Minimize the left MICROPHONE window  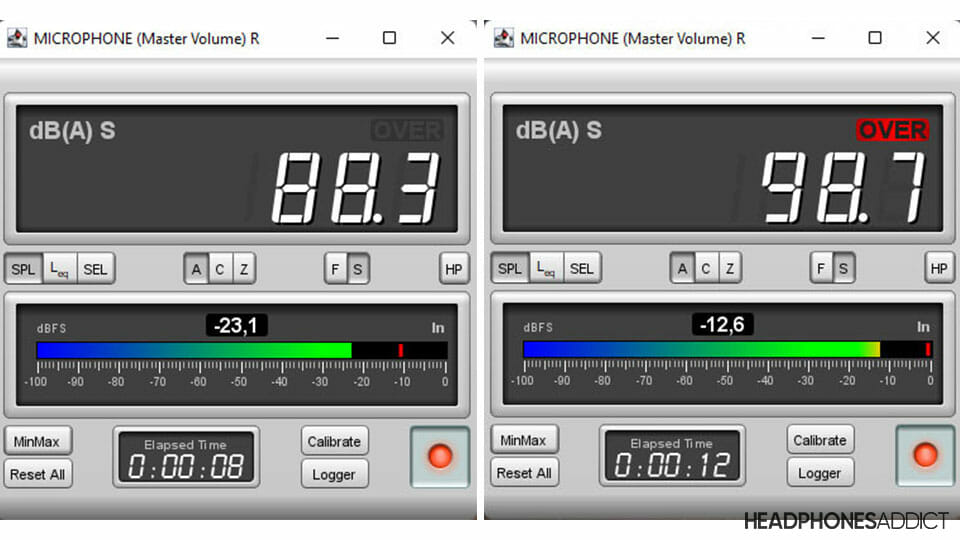(332, 38)
